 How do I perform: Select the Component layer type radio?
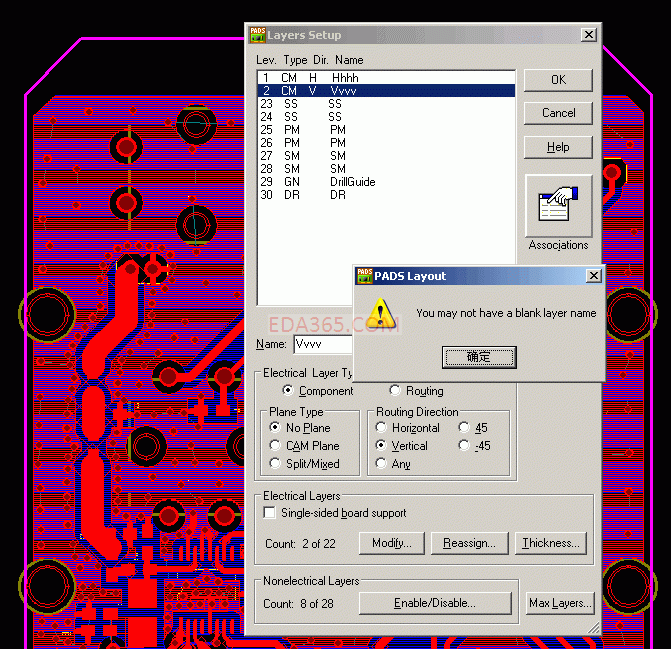tap(288, 390)
